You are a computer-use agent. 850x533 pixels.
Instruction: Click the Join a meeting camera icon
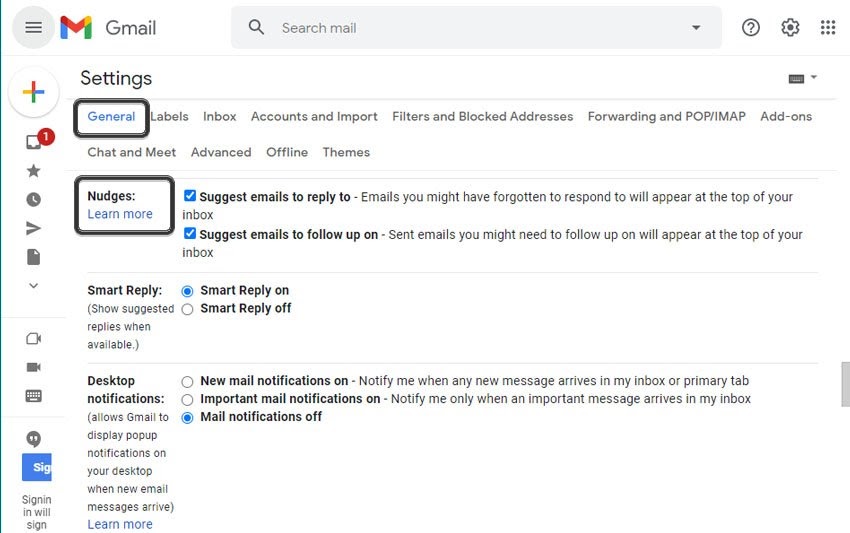click(x=34, y=368)
